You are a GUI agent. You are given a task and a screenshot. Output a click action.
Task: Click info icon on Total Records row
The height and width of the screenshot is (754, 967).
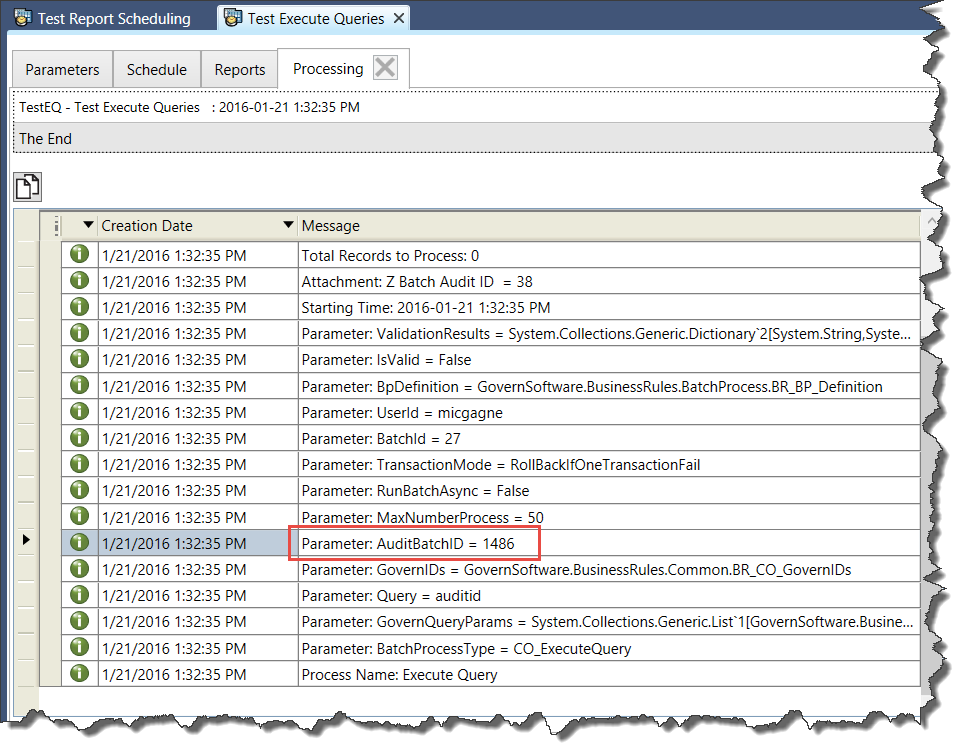[x=80, y=255]
